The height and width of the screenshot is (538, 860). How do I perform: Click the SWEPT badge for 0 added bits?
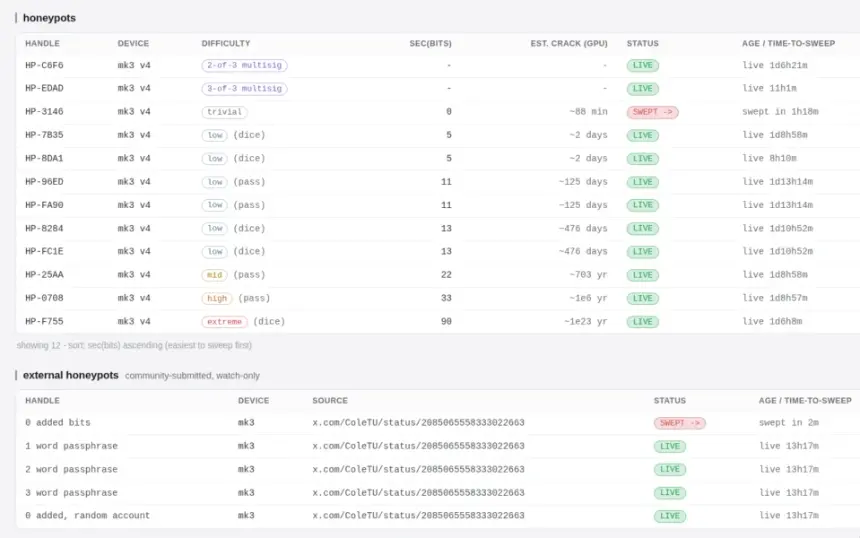679,423
